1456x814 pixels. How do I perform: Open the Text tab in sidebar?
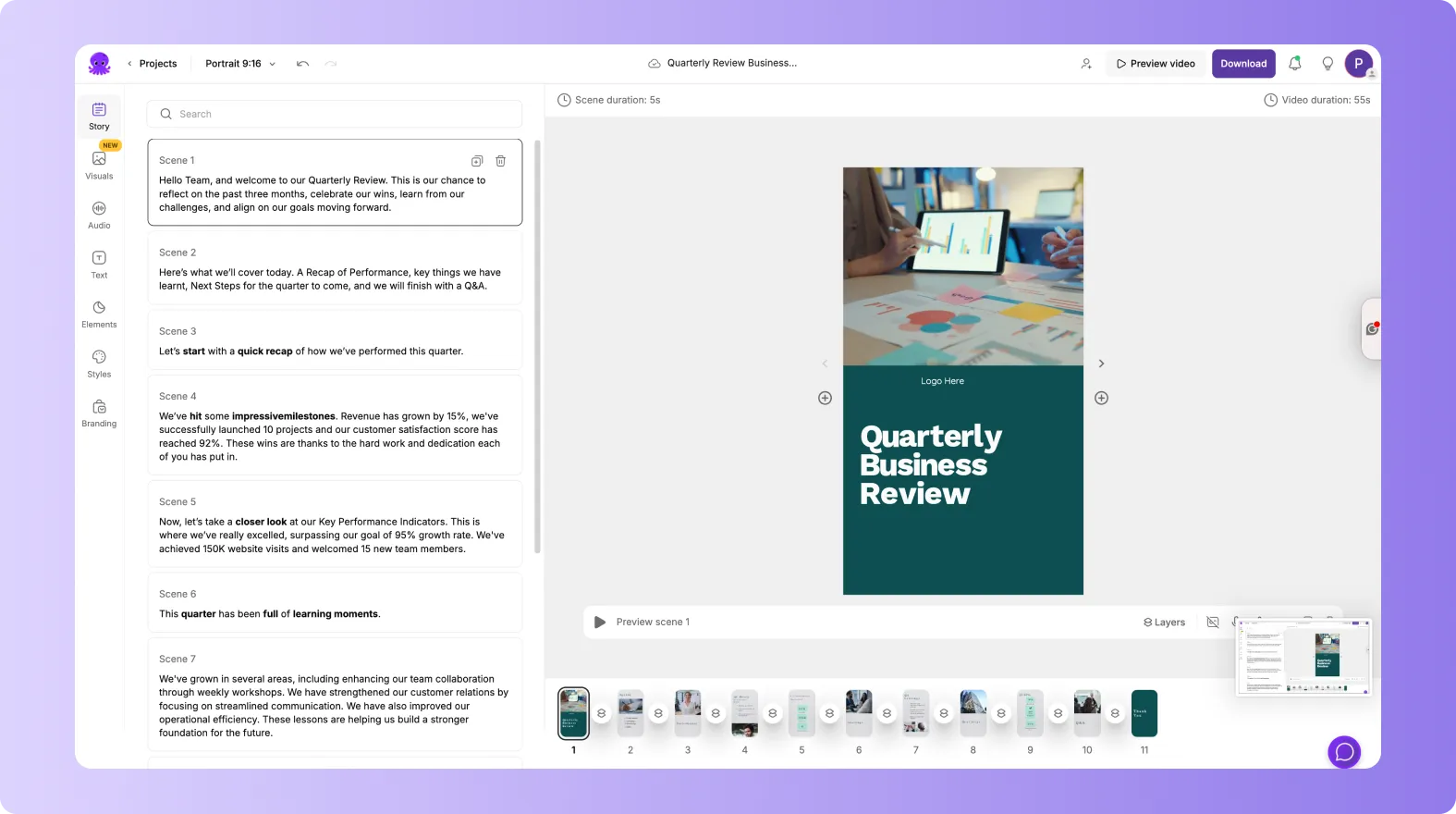[99, 264]
